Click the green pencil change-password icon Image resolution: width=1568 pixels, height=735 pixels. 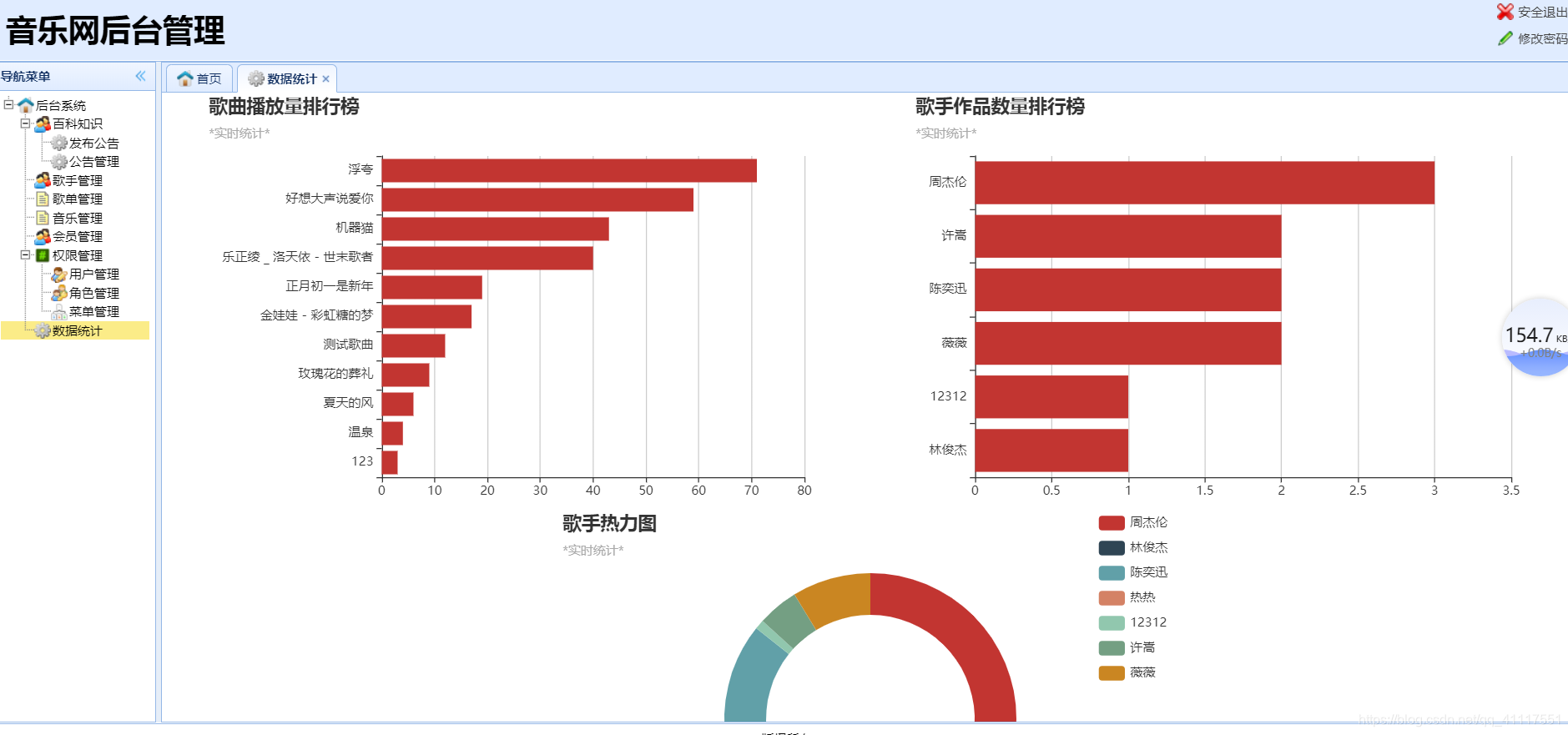pos(1505,38)
